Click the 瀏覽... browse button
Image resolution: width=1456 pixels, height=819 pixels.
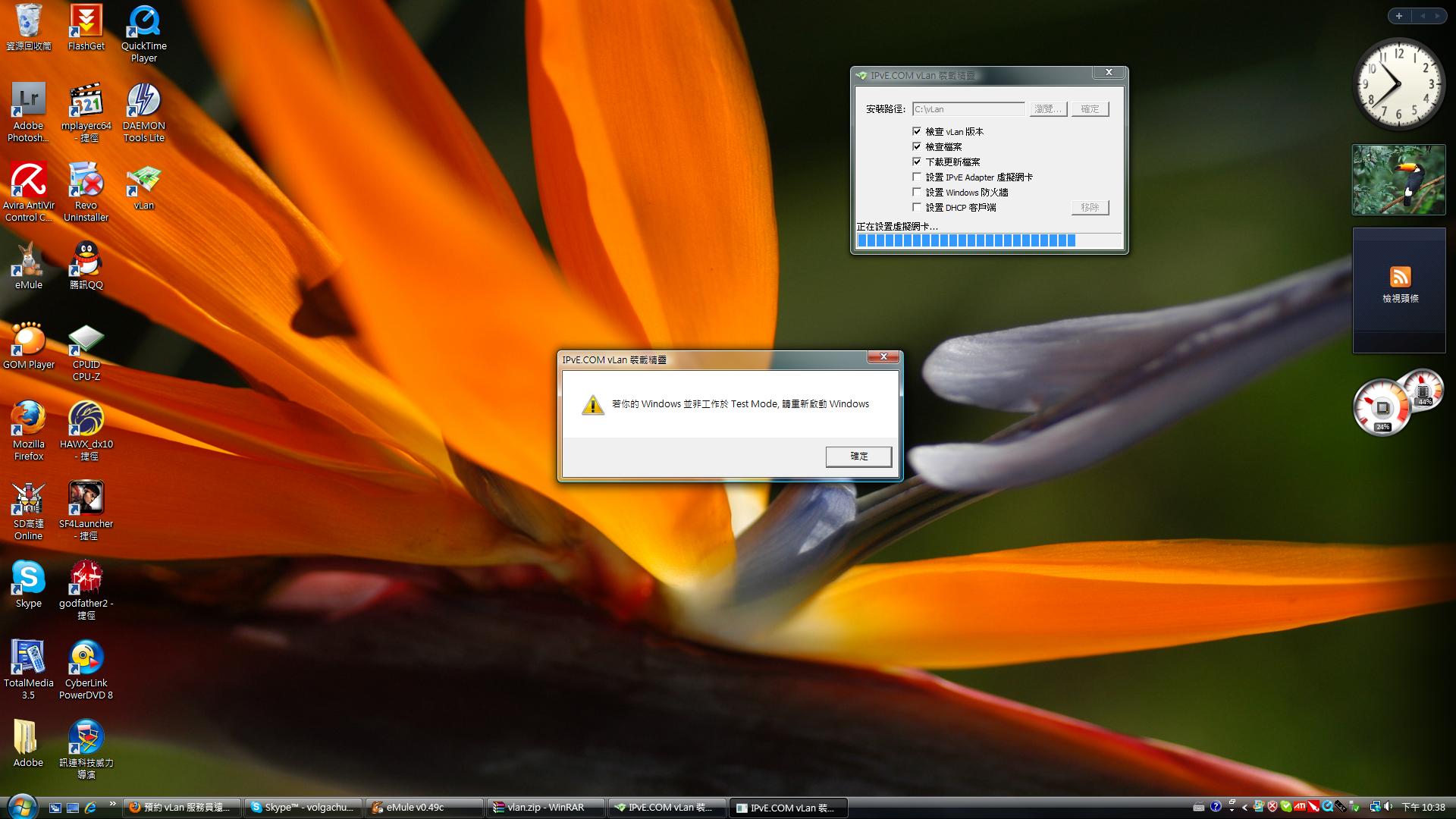1047,109
